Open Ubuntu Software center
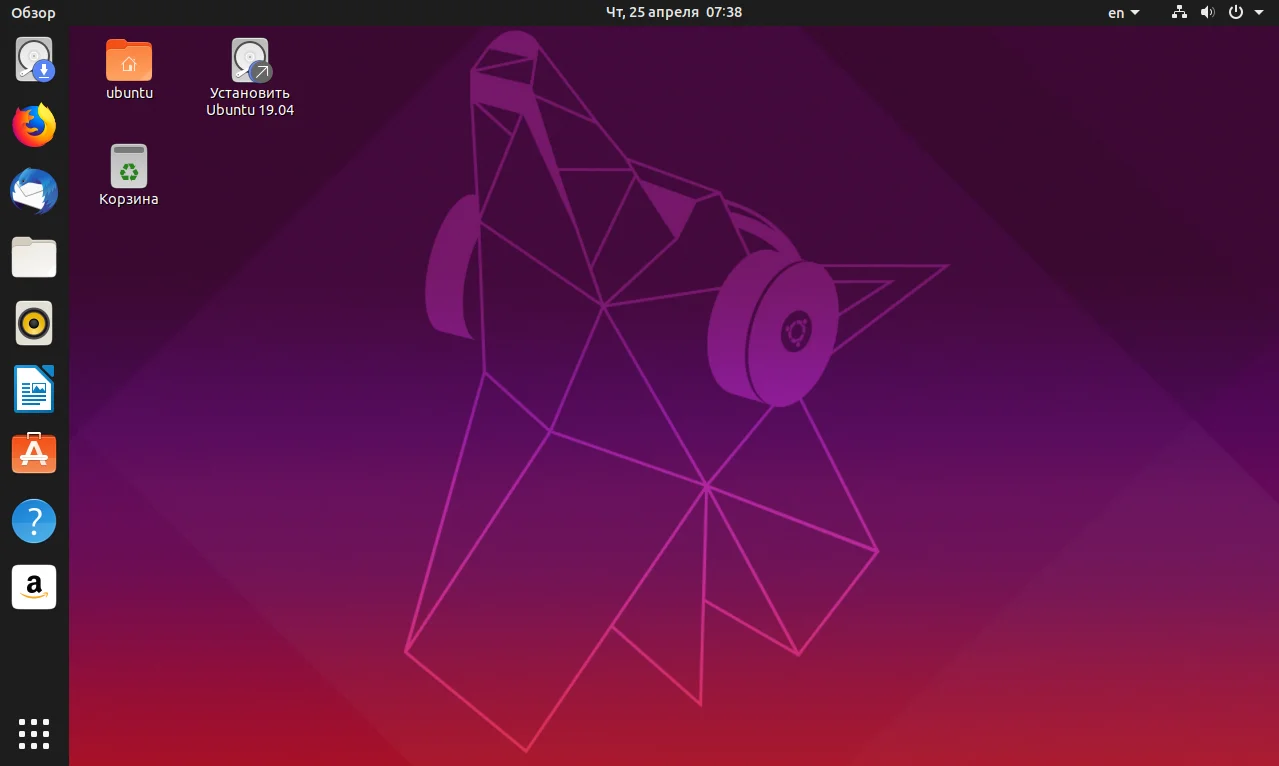 [34, 455]
